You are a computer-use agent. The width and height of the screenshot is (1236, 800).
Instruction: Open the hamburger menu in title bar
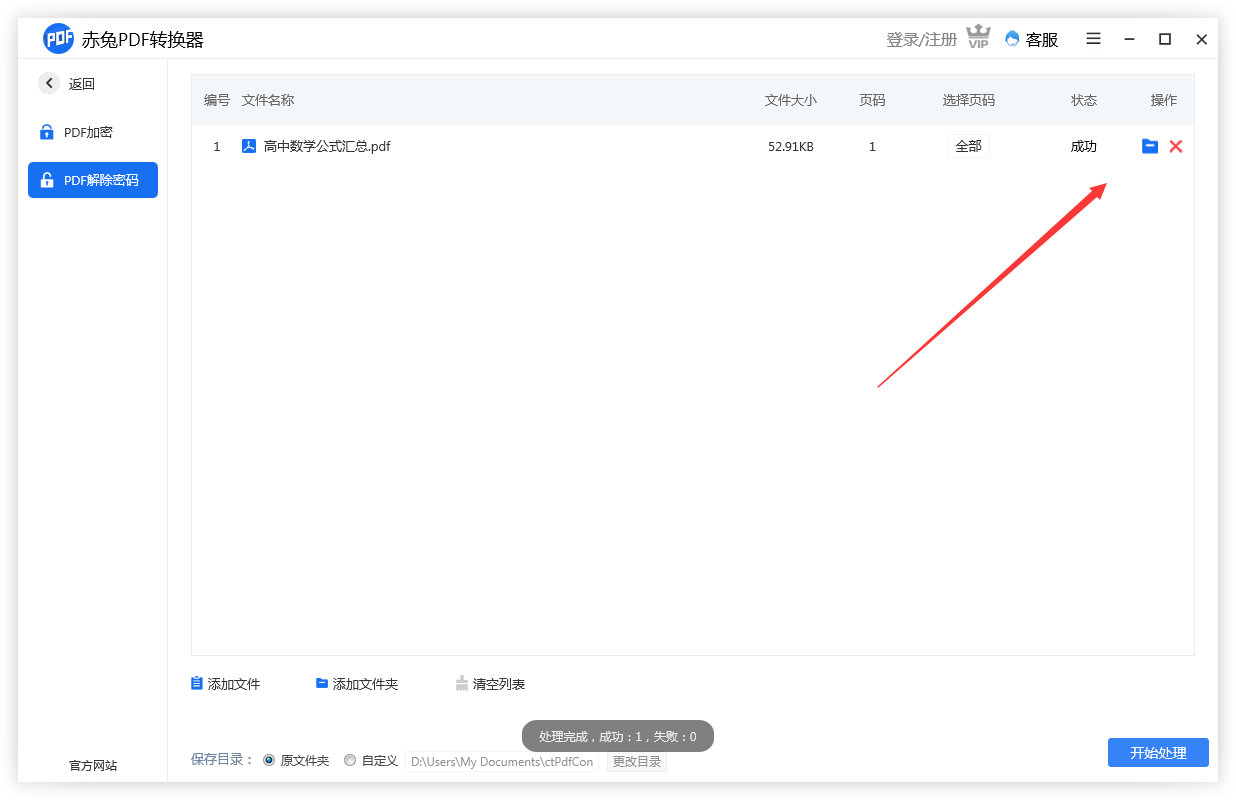[x=1093, y=39]
